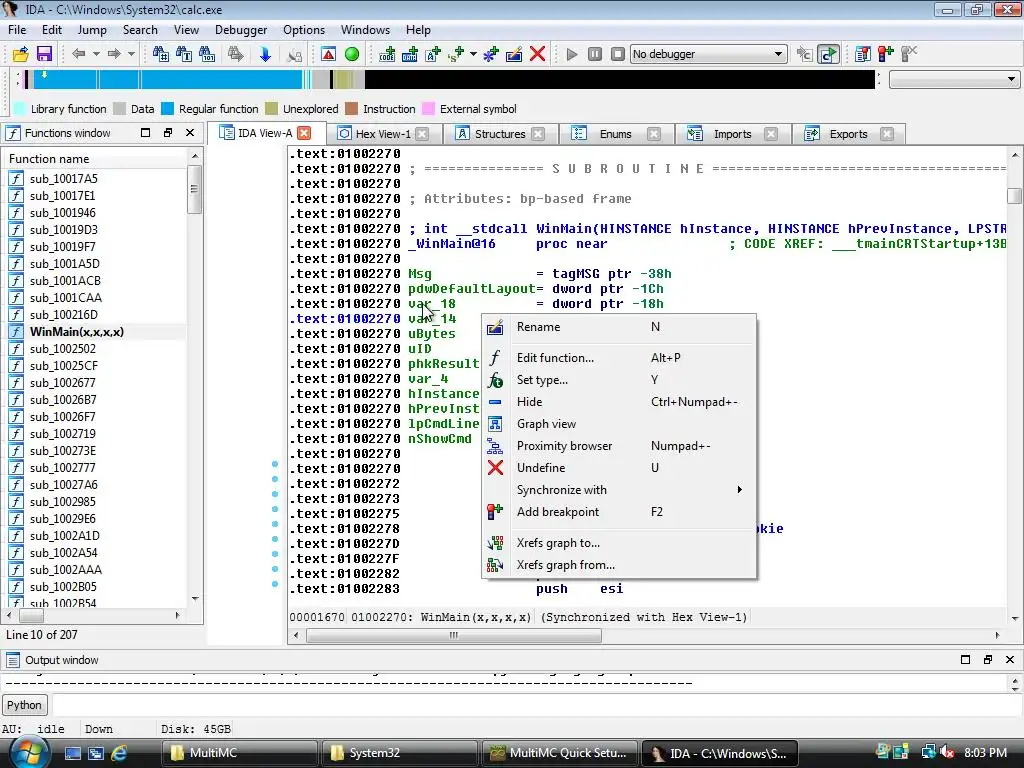Choose Undefine in the context menu

(619, 468)
